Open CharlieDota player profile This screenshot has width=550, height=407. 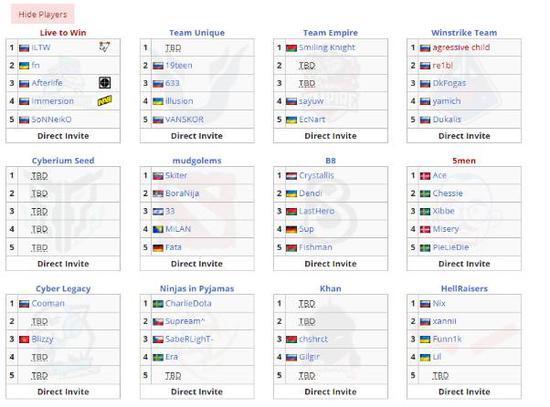click(x=188, y=303)
